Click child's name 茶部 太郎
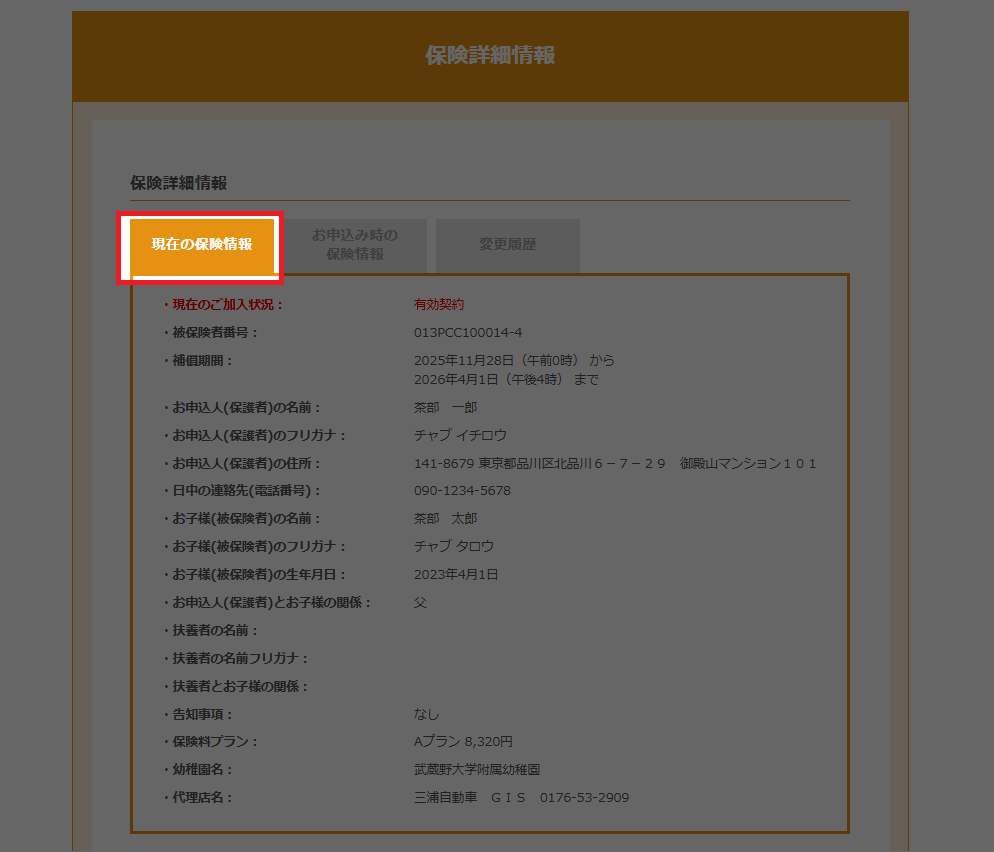Image resolution: width=994 pixels, height=852 pixels. 446,519
